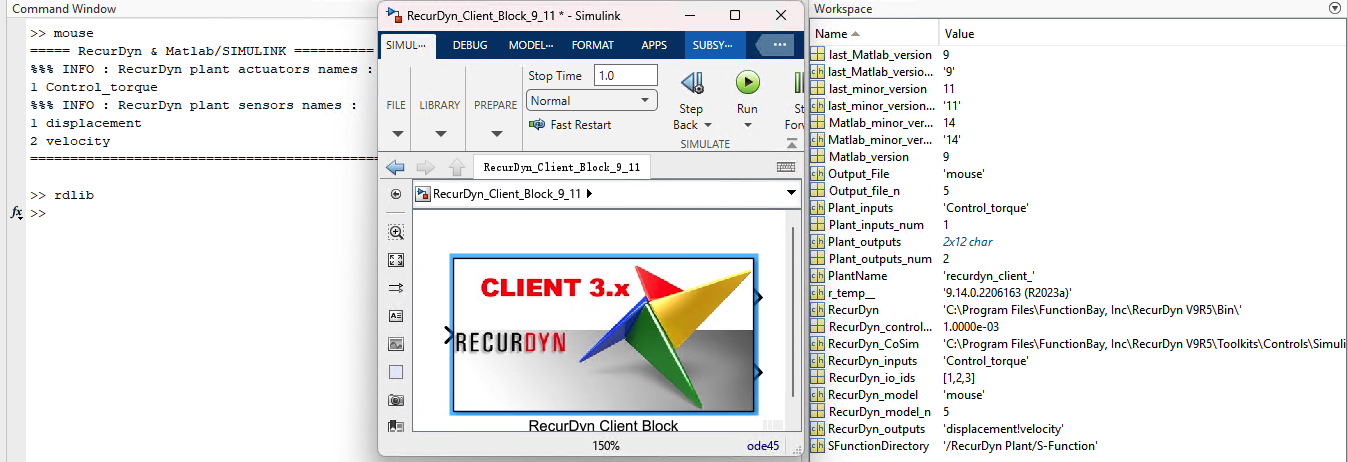The height and width of the screenshot is (462, 1348).
Task: Select the RecurDyn Client Block
Action: coord(605,334)
